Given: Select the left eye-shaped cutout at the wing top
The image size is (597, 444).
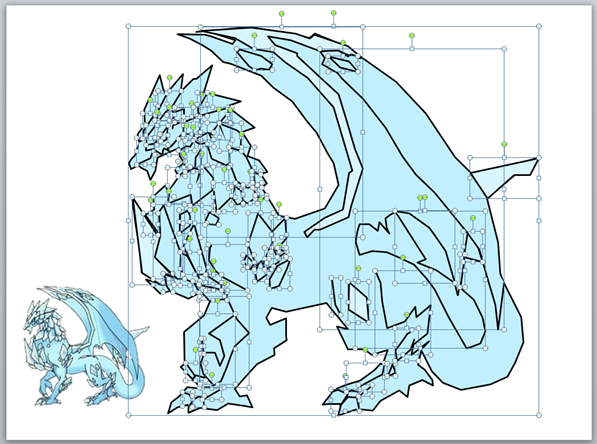Looking at the screenshot, I should [254, 60].
